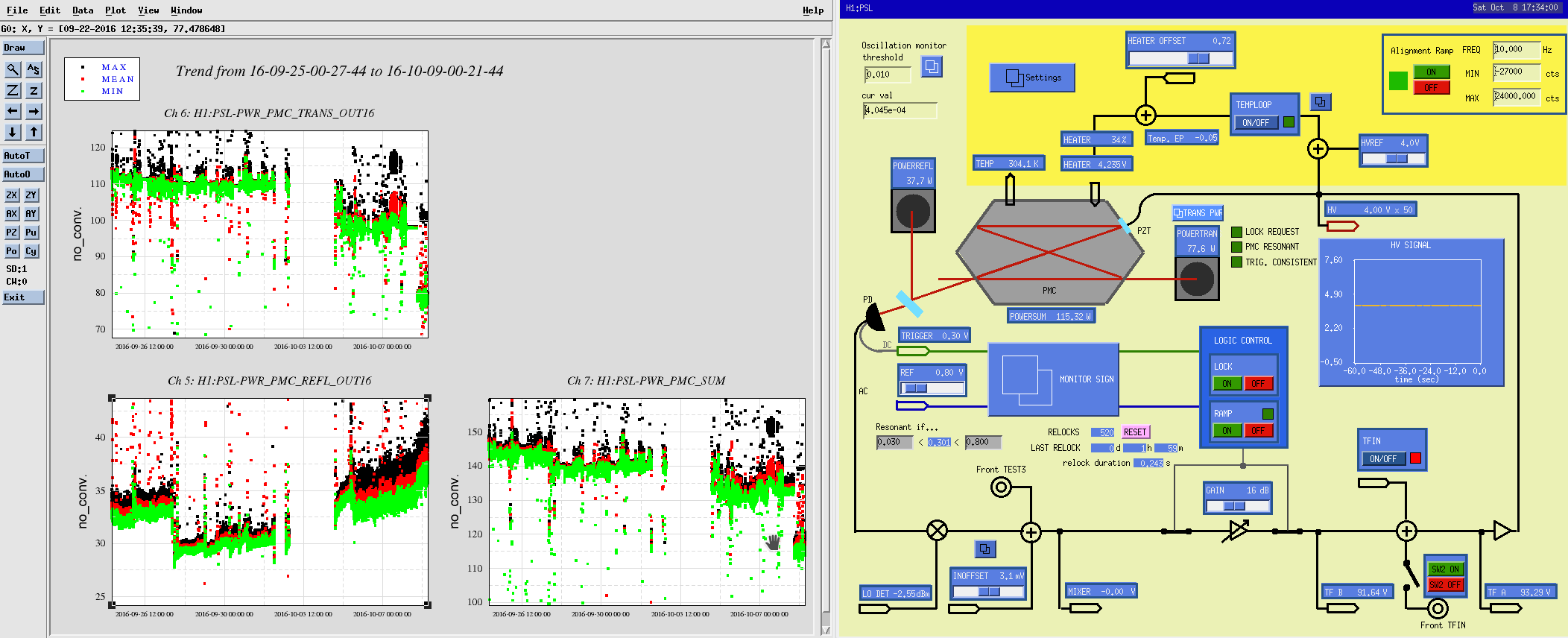The width and height of the screenshot is (1568, 638).
Task: Open related display next to oscillation threshold
Action: pos(932,67)
